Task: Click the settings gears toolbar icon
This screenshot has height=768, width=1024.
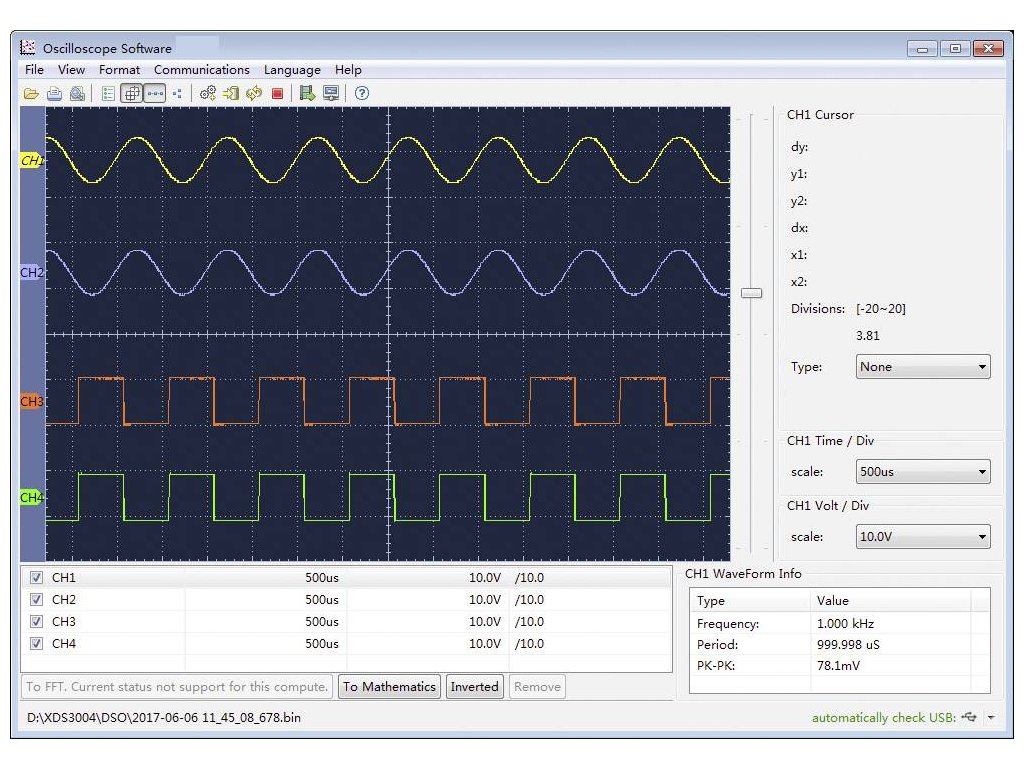Action: coord(208,93)
